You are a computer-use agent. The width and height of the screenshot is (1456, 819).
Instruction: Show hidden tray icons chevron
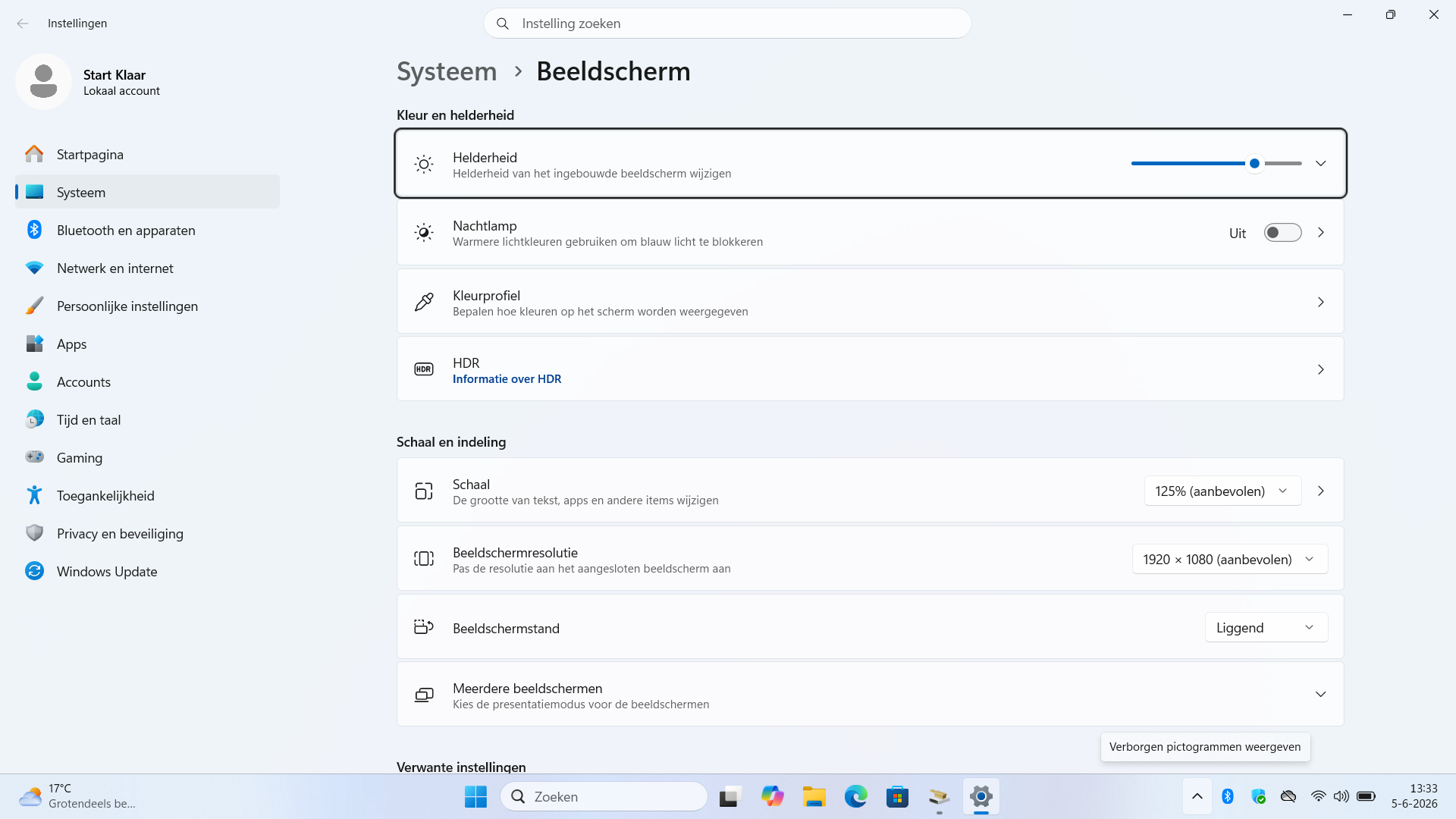(x=1197, y=796)
